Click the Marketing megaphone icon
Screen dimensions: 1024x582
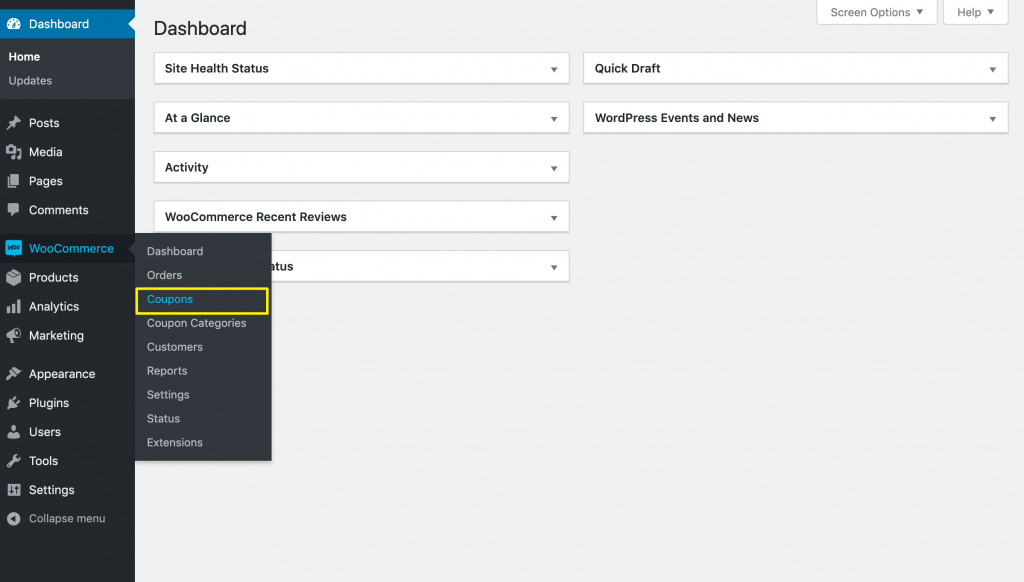coord(14,335)
